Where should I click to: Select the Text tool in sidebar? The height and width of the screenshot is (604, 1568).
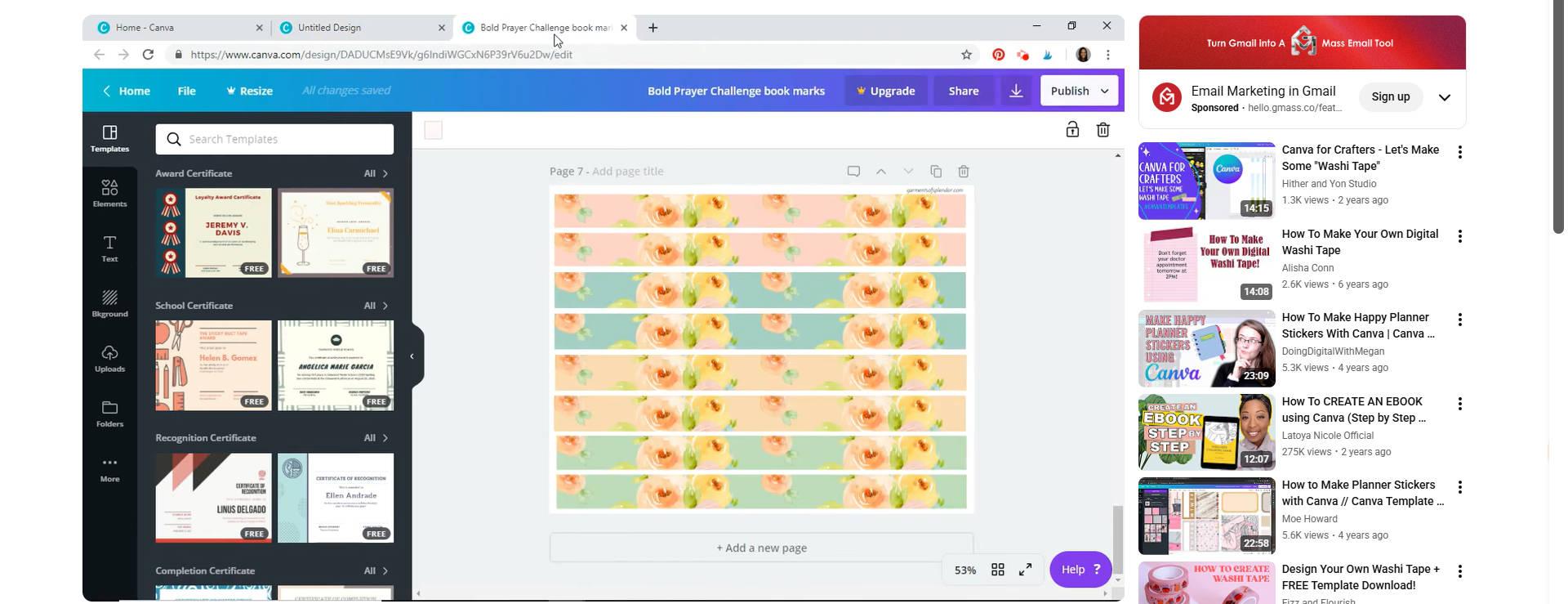click(109, 248)
